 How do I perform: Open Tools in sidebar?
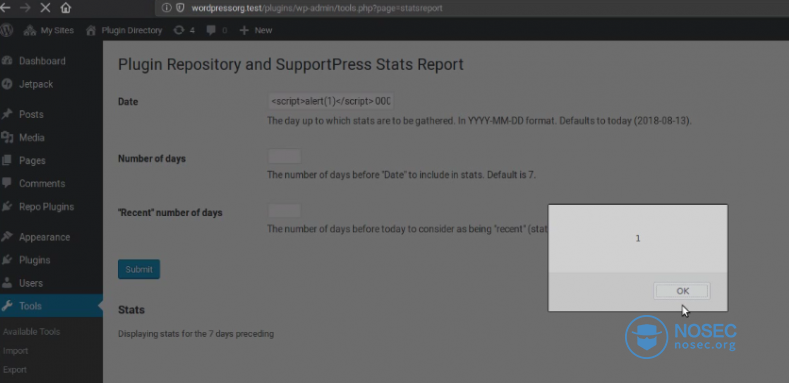pos(51,306)
